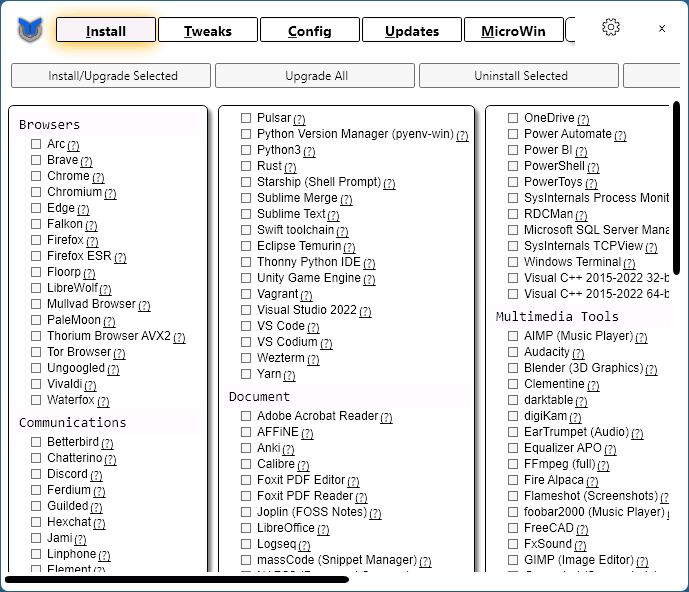
Task: Check the Discord checkbox
Action: (x=36, y=475)
